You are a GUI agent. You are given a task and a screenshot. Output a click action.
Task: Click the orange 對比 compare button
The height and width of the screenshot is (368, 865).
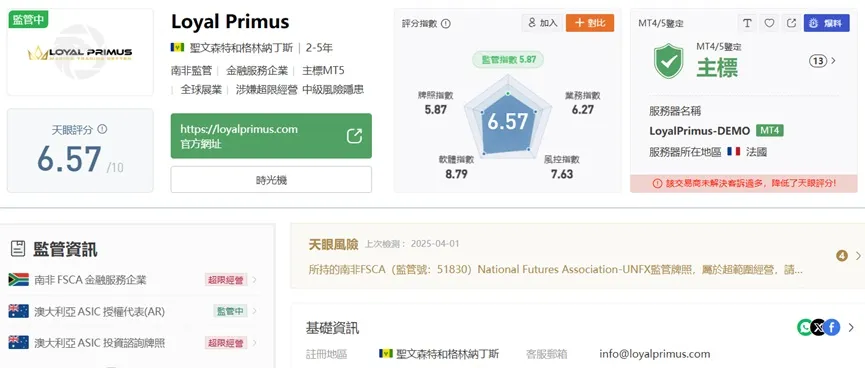590,23
